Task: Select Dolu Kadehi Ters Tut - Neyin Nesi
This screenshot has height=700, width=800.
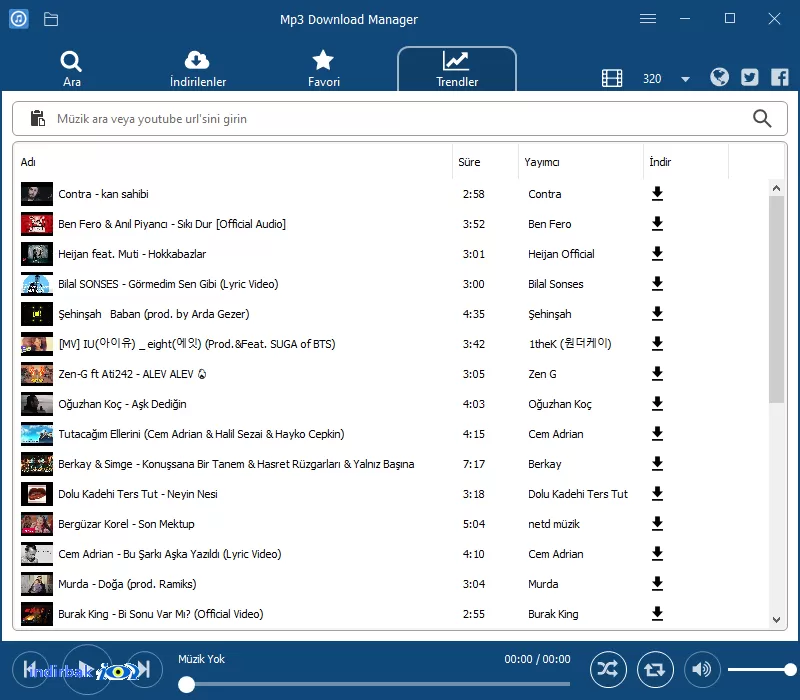Action: (138, 494)
